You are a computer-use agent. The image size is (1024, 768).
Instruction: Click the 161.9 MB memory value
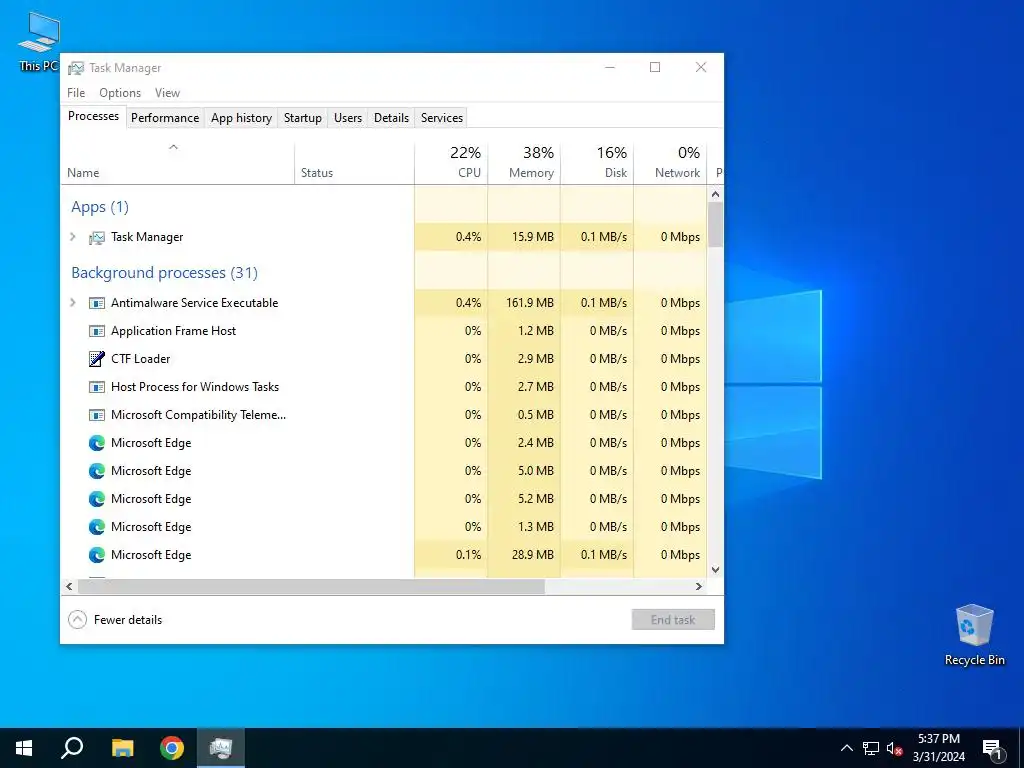pyautogui.click(x=530, y=302)
